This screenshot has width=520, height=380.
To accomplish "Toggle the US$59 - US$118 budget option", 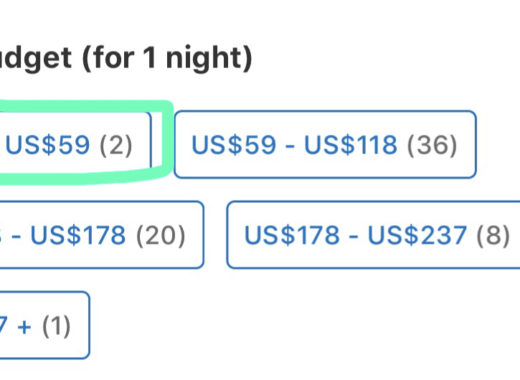I will pos(325,144).
